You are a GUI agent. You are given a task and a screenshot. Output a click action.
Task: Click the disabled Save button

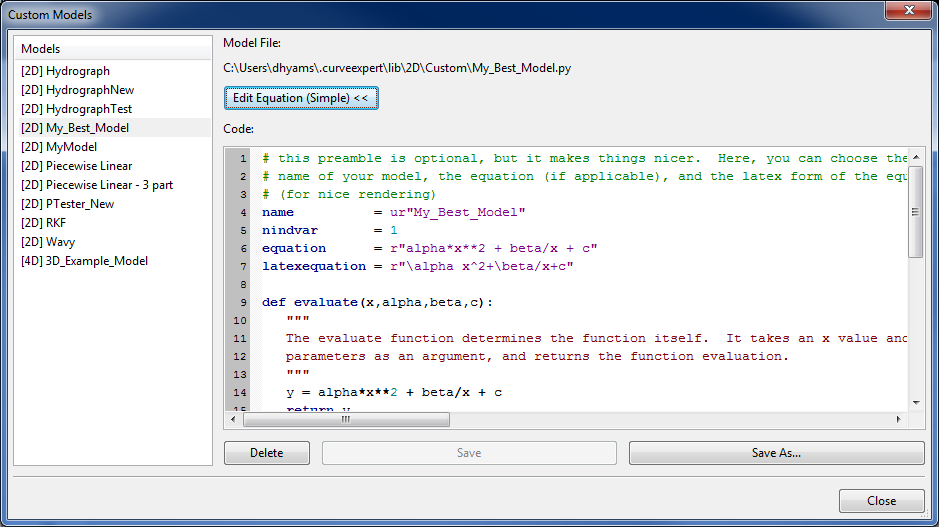pos(469,453)
